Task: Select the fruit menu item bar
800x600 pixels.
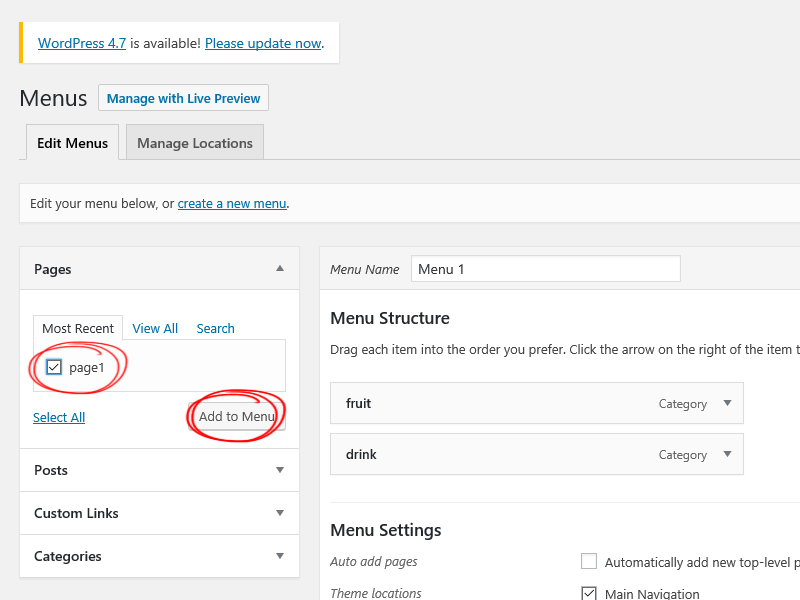Action: point(537,403)
